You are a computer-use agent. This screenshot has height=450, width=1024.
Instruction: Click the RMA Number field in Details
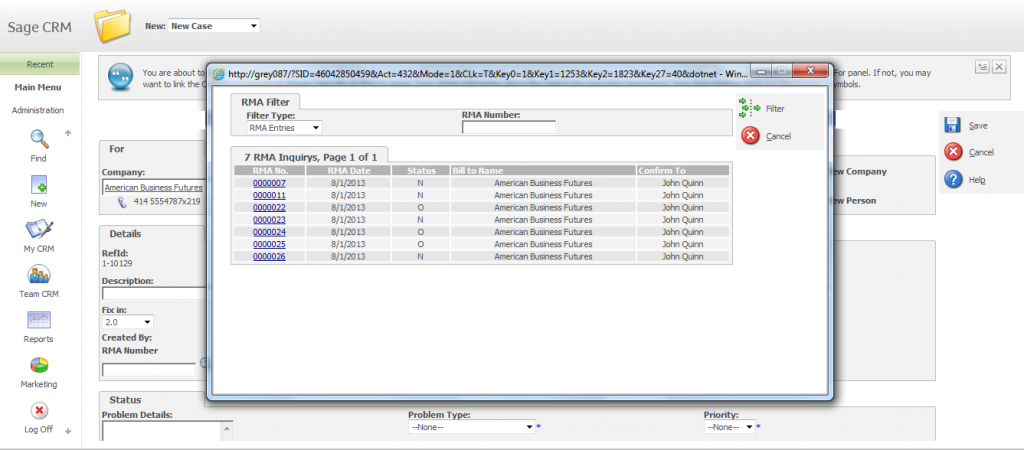click(x=149, y=370)
